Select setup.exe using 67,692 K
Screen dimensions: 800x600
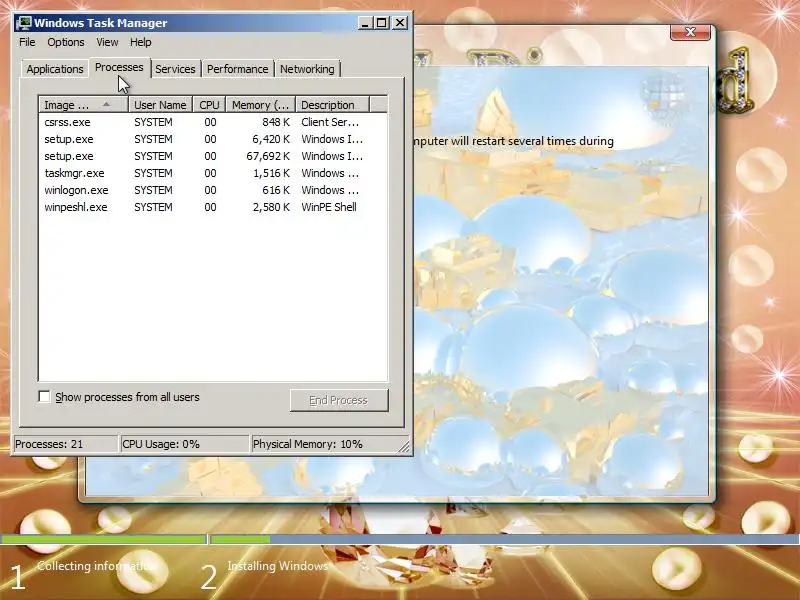click(x=213, y=156)
